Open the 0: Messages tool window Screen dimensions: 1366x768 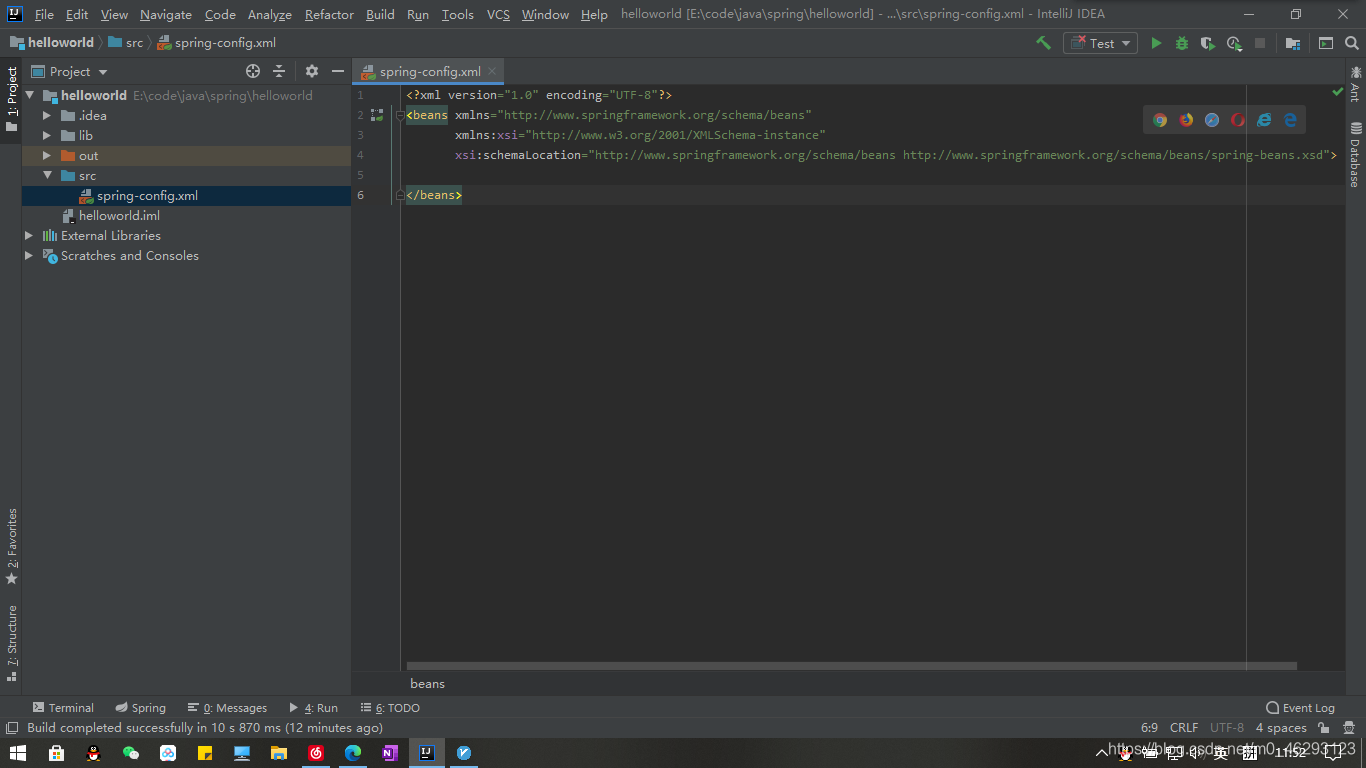tap(227, 707)
